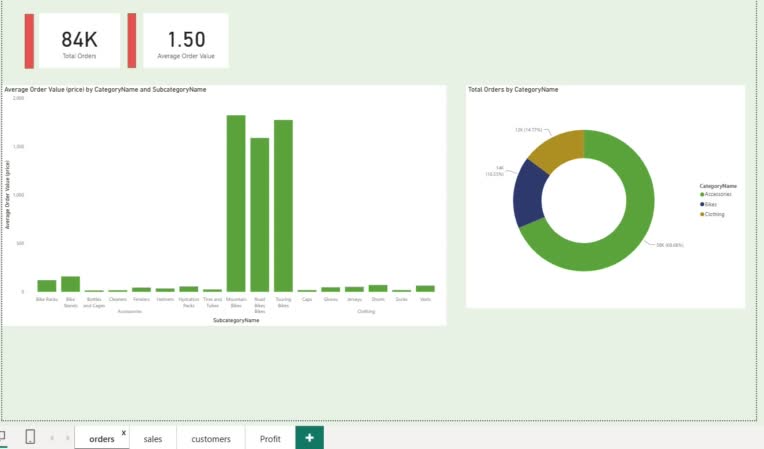Click the Mountain Bikes bar
This screenshot has height=449, width=764.
tap(236, 204)
